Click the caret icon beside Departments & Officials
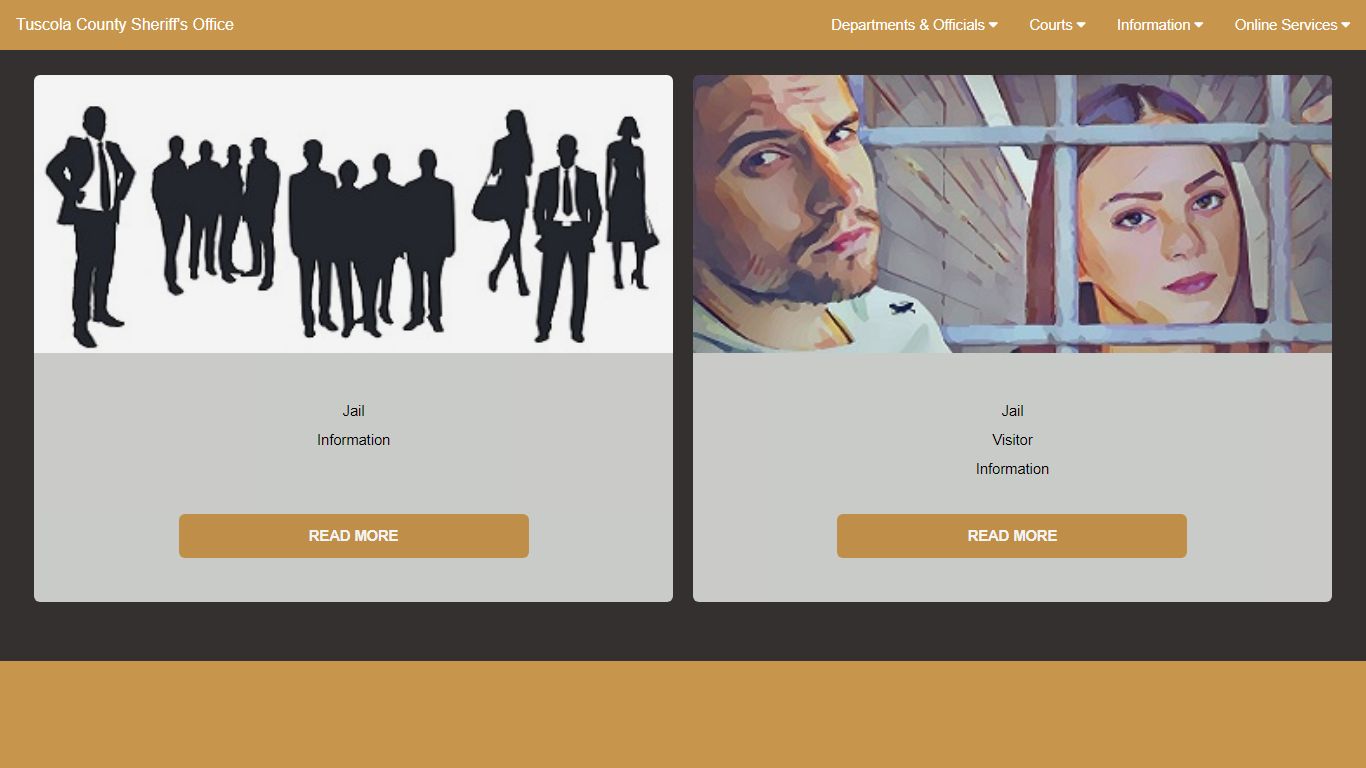 coord(993,25)
